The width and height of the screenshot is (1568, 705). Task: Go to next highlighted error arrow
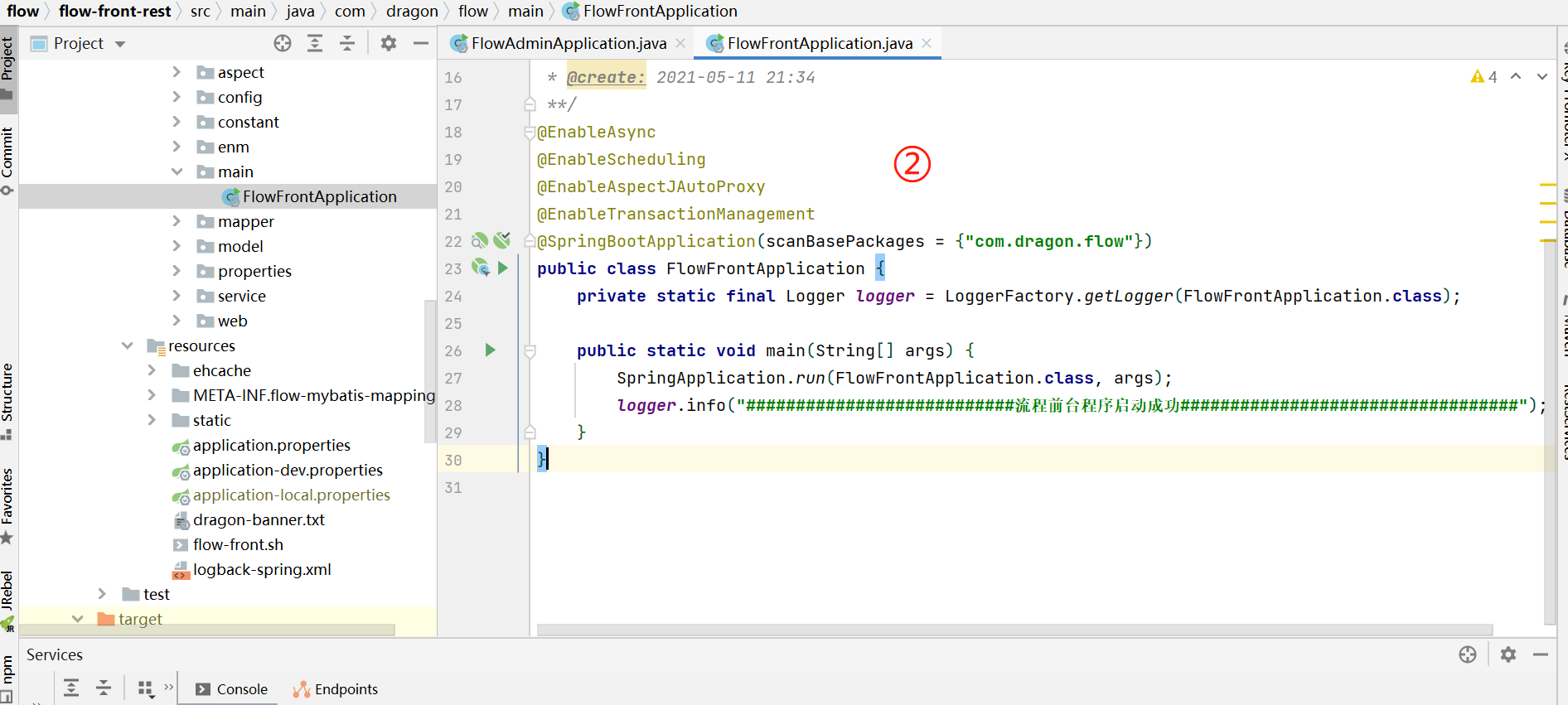click(x=1542, y=76)
